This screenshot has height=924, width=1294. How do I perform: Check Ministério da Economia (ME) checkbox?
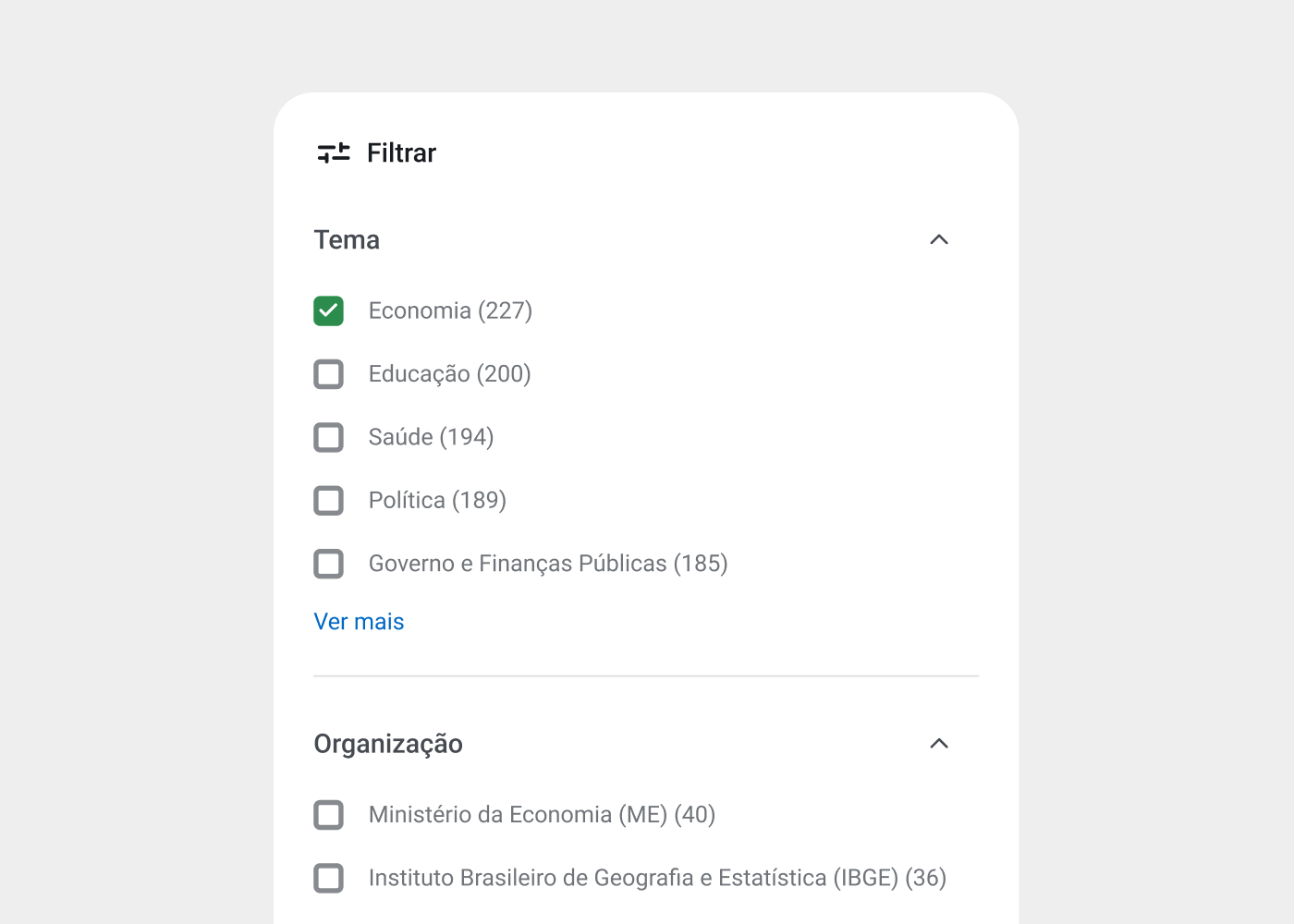click(328, 815)
